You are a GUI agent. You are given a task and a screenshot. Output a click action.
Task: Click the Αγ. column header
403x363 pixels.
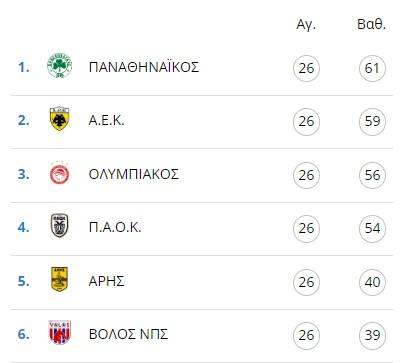[306, 25]
